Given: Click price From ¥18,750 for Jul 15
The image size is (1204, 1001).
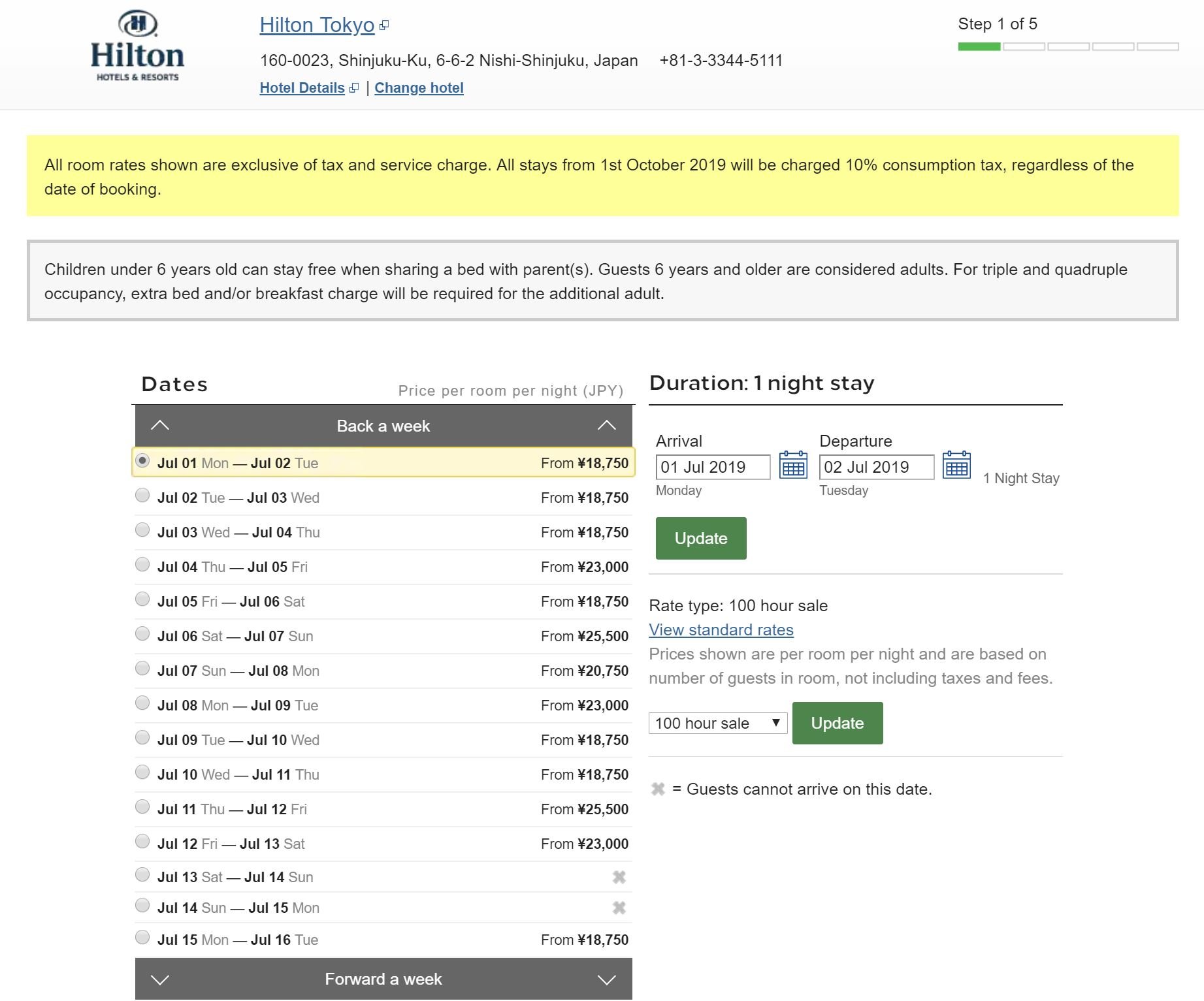Looking at the screenshot, I should click(x=585, y=940).
